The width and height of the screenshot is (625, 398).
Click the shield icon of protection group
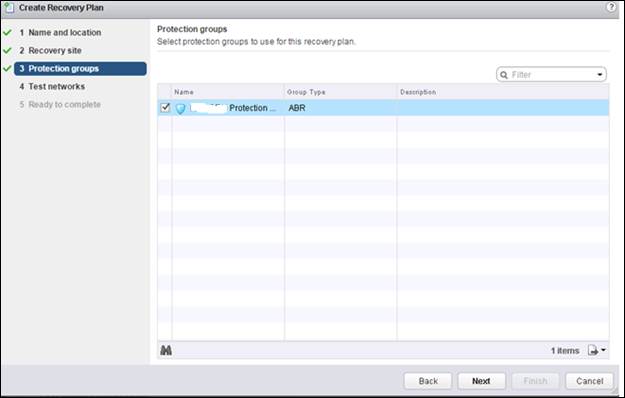pyautogui.click(x=181, y=108)
